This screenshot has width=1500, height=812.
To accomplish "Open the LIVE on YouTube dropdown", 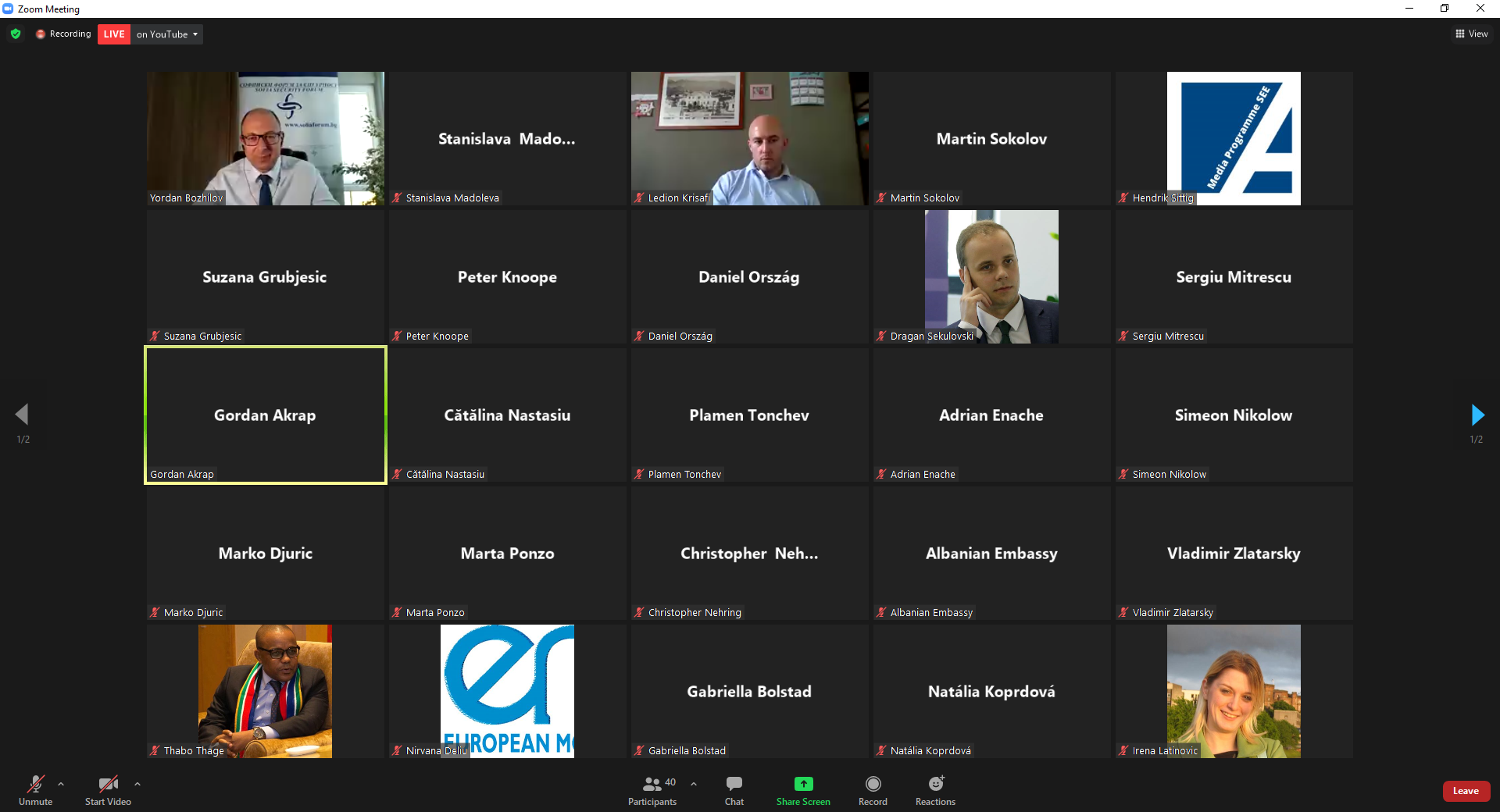I will (167, 34).
